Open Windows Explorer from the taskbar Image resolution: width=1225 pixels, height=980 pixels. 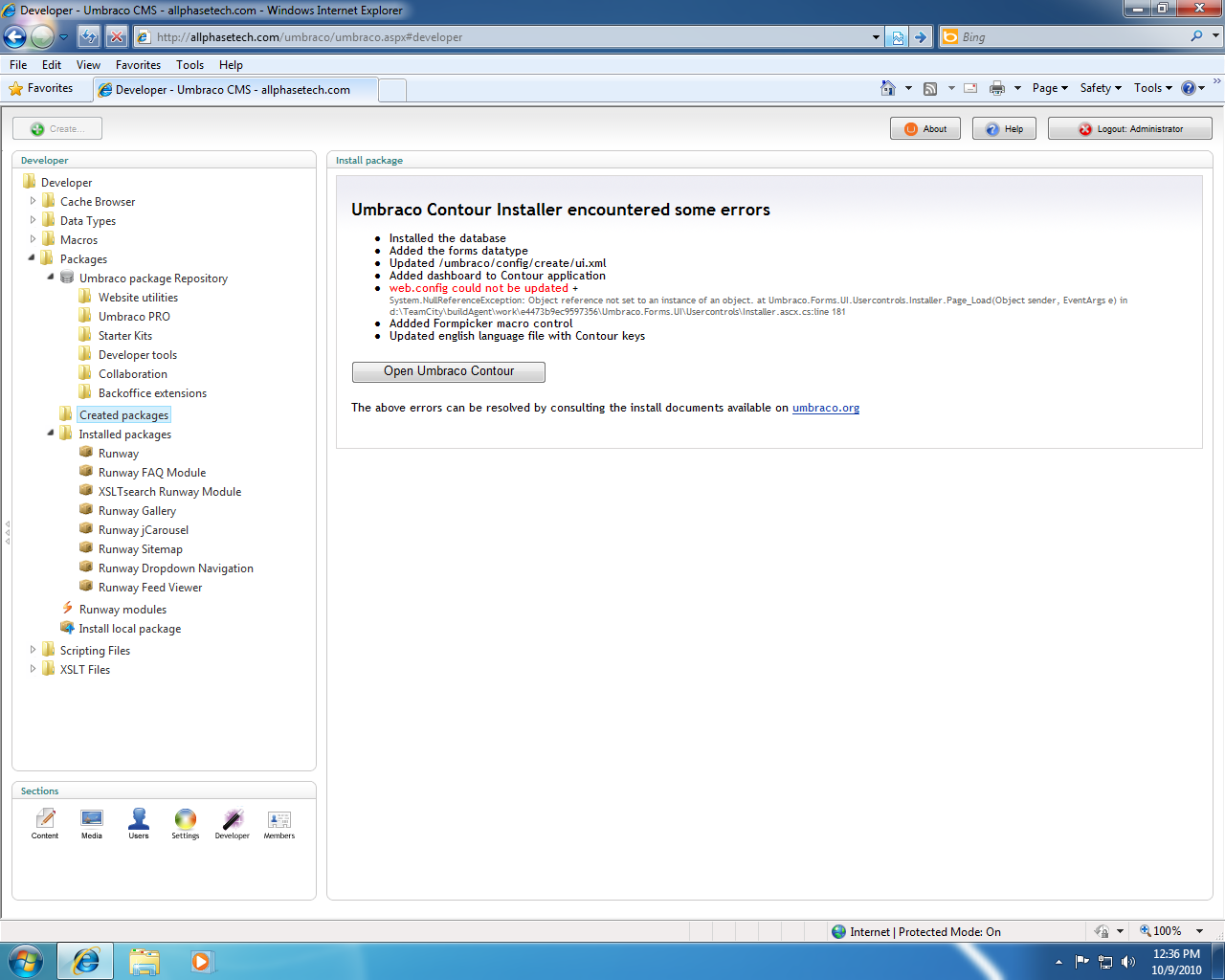coord(145,961)
